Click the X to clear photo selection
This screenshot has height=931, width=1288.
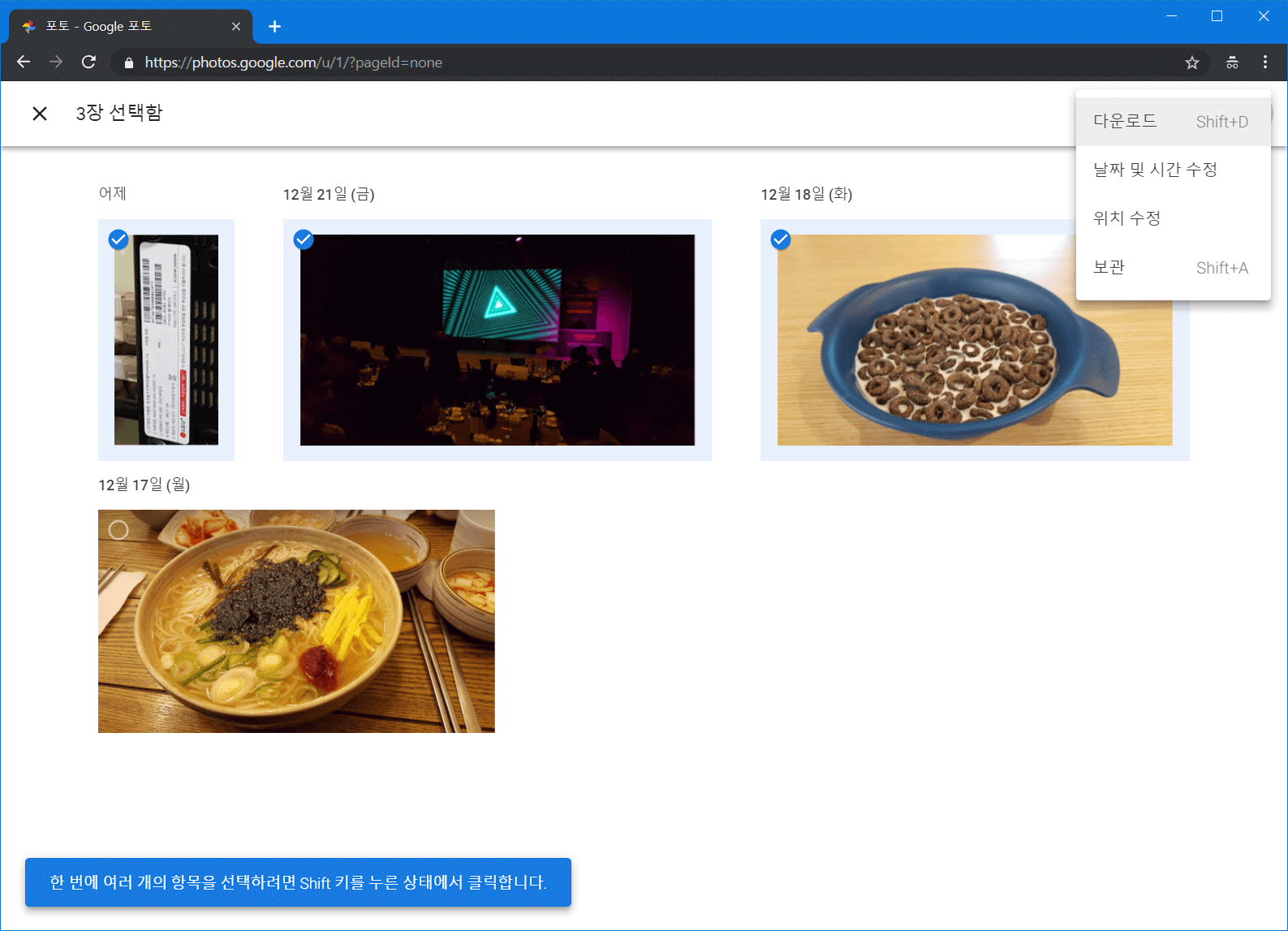click(x=40, y=114)
